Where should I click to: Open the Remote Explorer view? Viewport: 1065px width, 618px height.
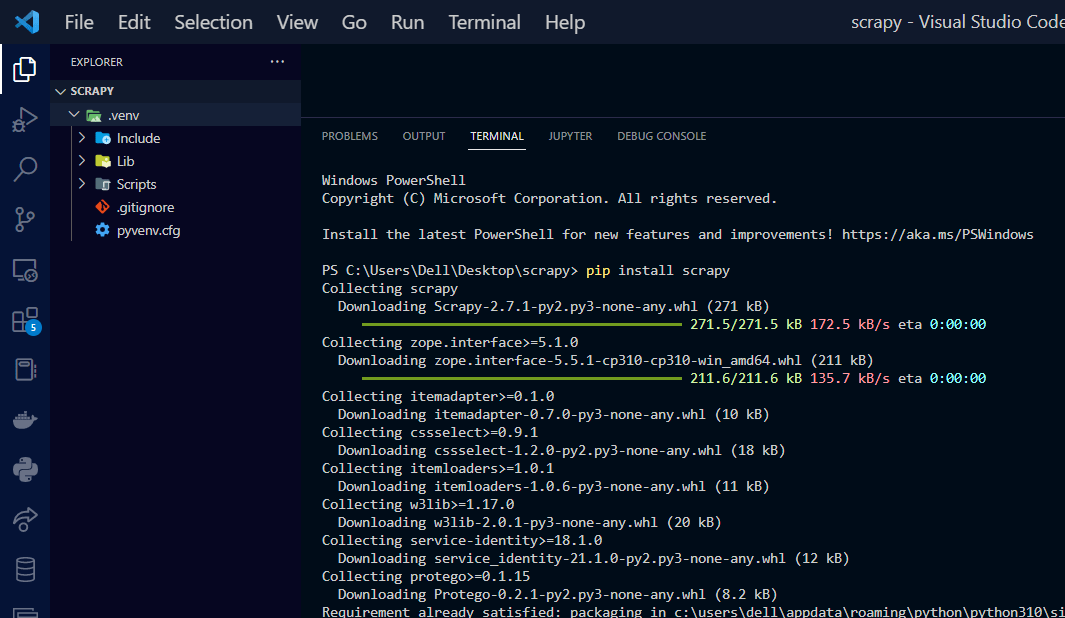coord(25,270)
